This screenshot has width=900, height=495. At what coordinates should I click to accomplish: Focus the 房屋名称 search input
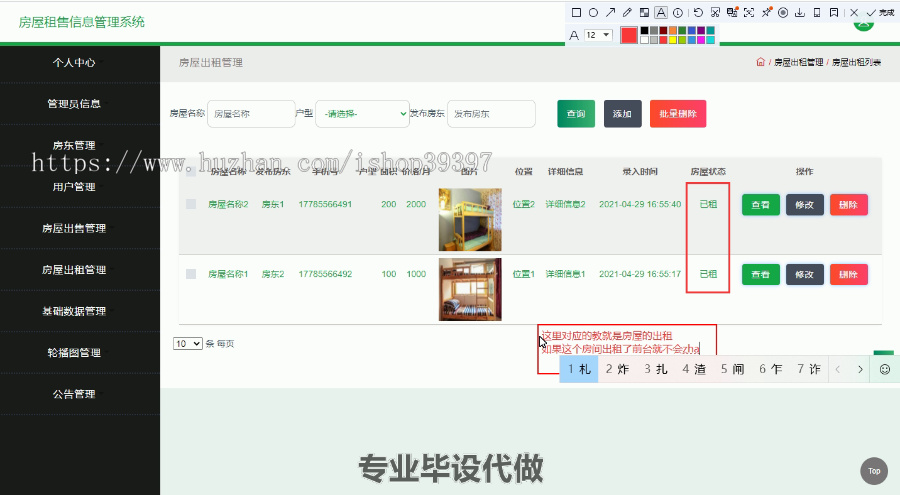coord(251,114)
